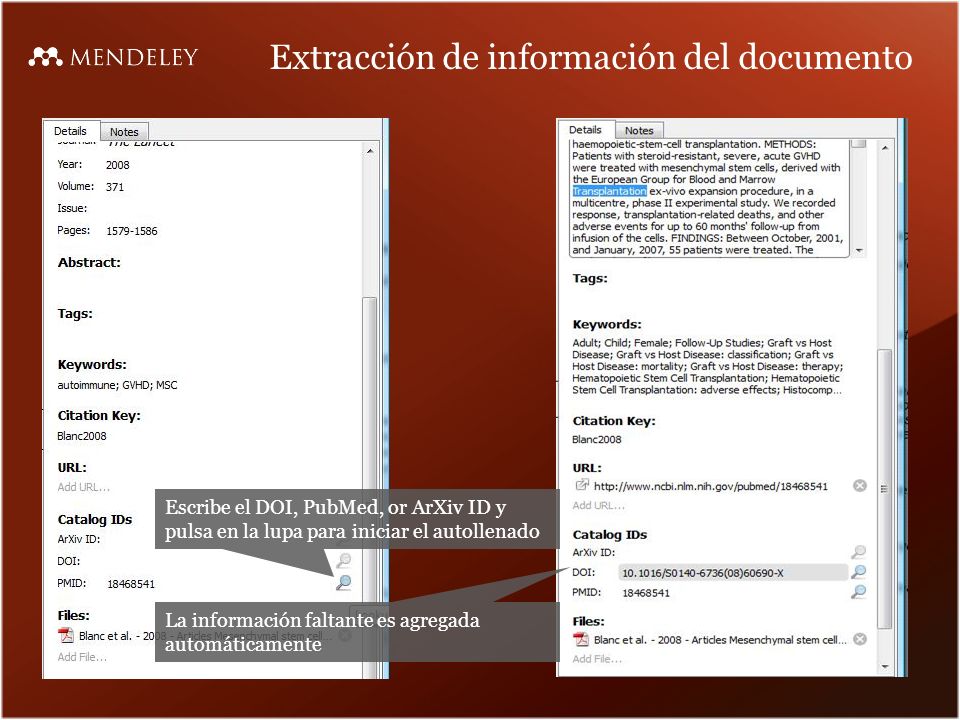Open Blanc et al. file in right panel
Viewport: 960px width, 720px height.
click(720, 640)
